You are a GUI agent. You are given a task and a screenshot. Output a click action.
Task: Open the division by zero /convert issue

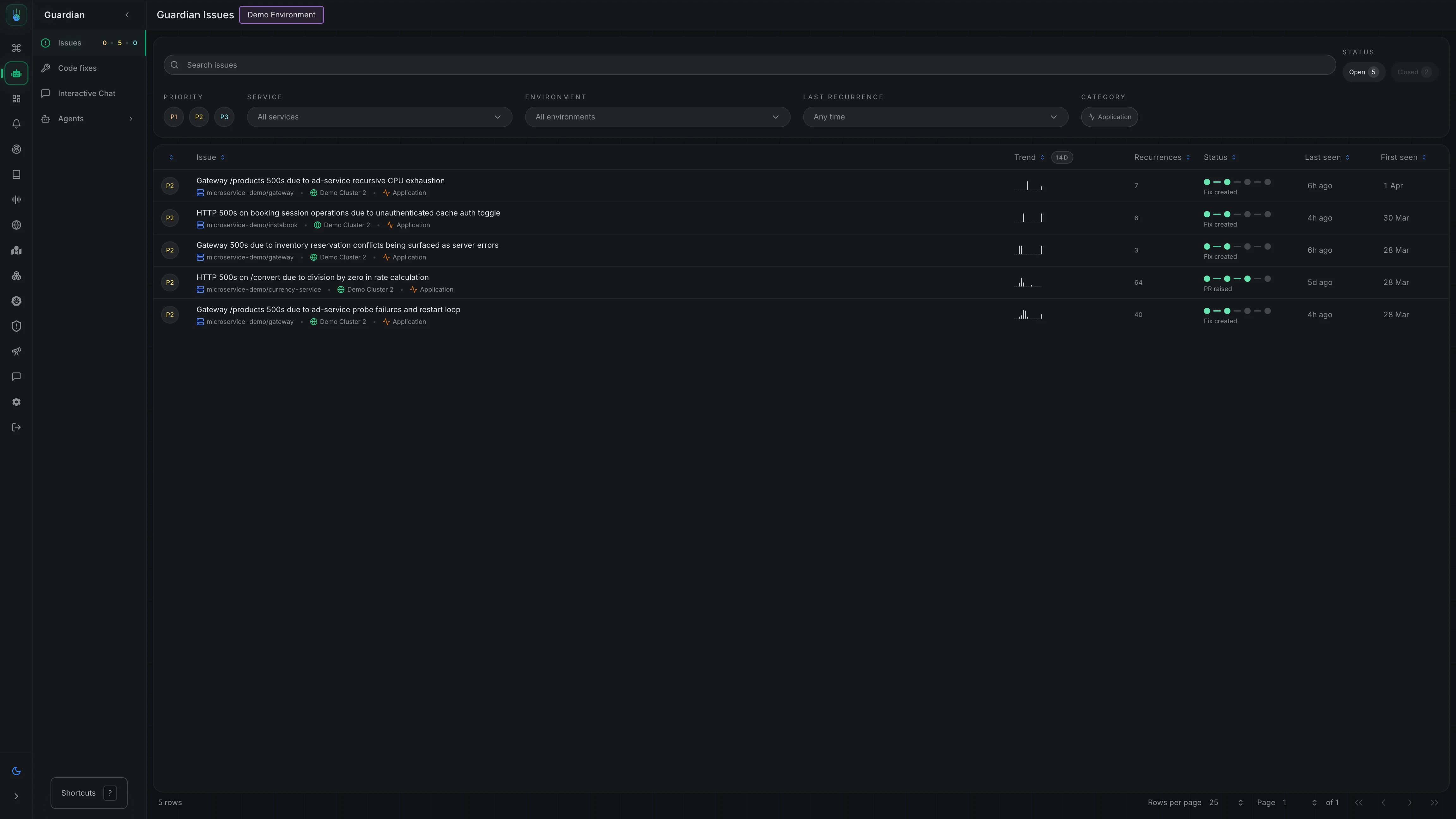pyautogui.click(x=312, y=277)
